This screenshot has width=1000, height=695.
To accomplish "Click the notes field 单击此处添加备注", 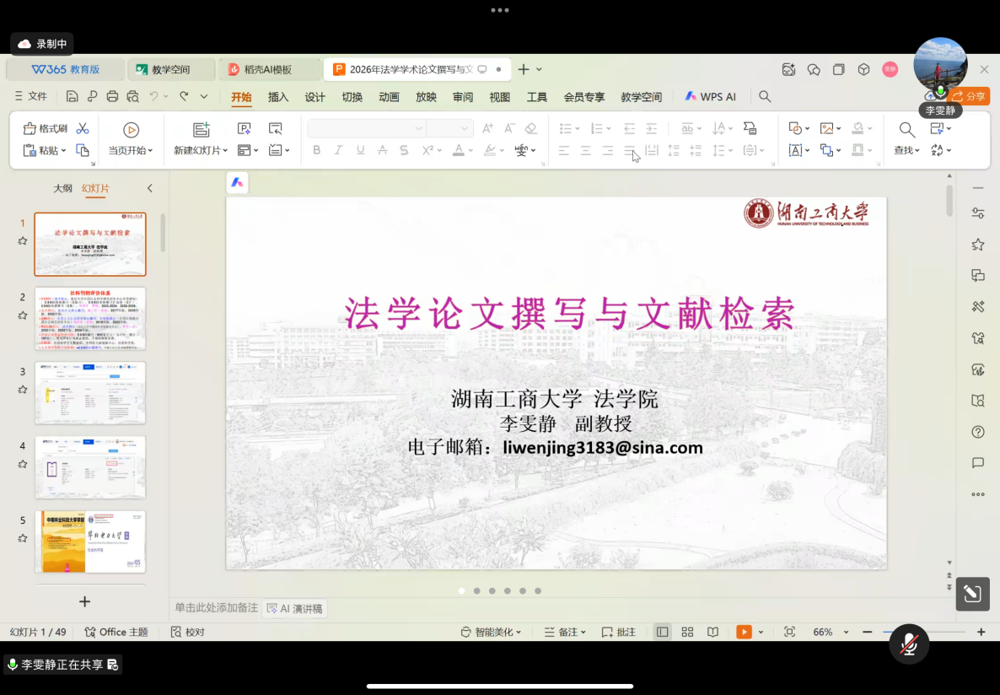I will point(216,608).
